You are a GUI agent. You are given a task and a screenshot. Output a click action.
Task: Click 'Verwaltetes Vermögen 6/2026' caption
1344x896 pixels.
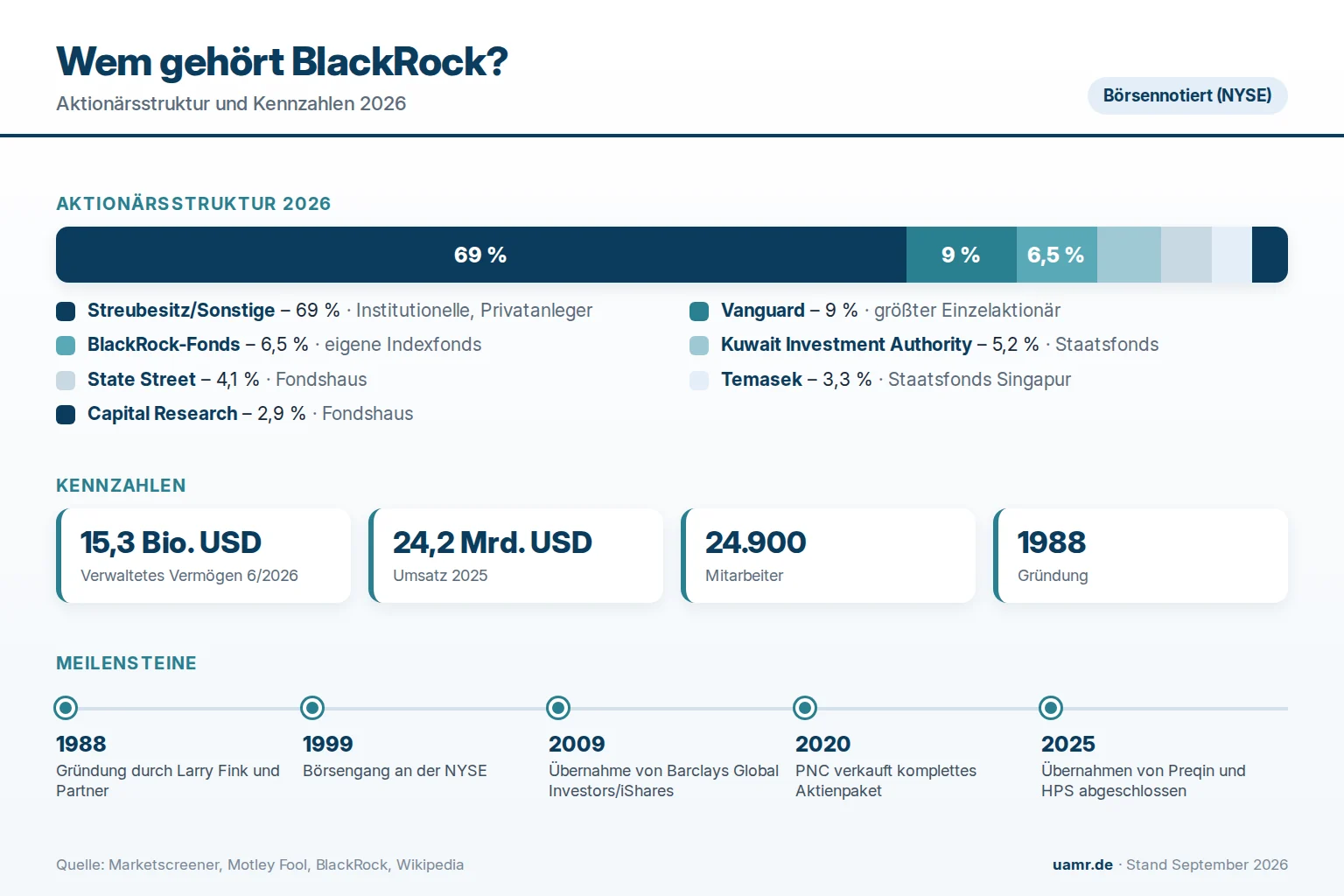pos(189,576)
